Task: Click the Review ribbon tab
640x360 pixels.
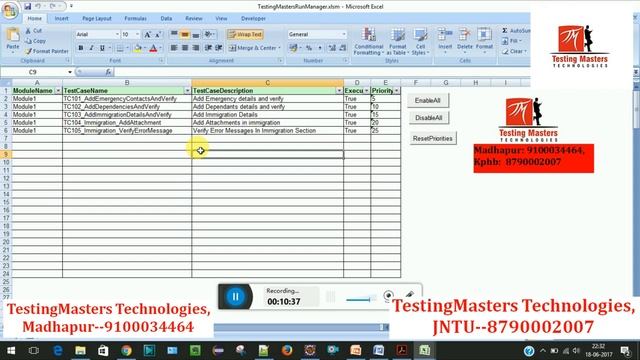Action: click(193, 18)
